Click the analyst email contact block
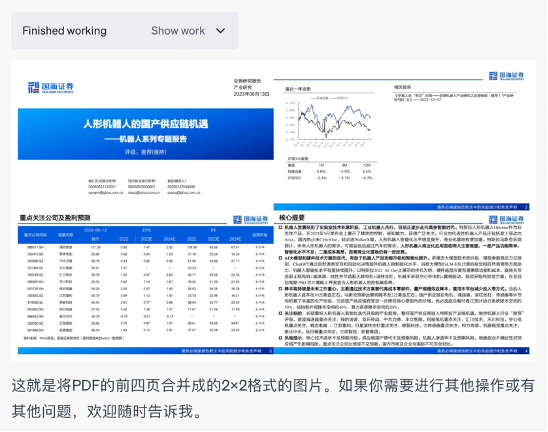Image resolution: width=548 pixels, height=432 pixels. tap(144, 187)
